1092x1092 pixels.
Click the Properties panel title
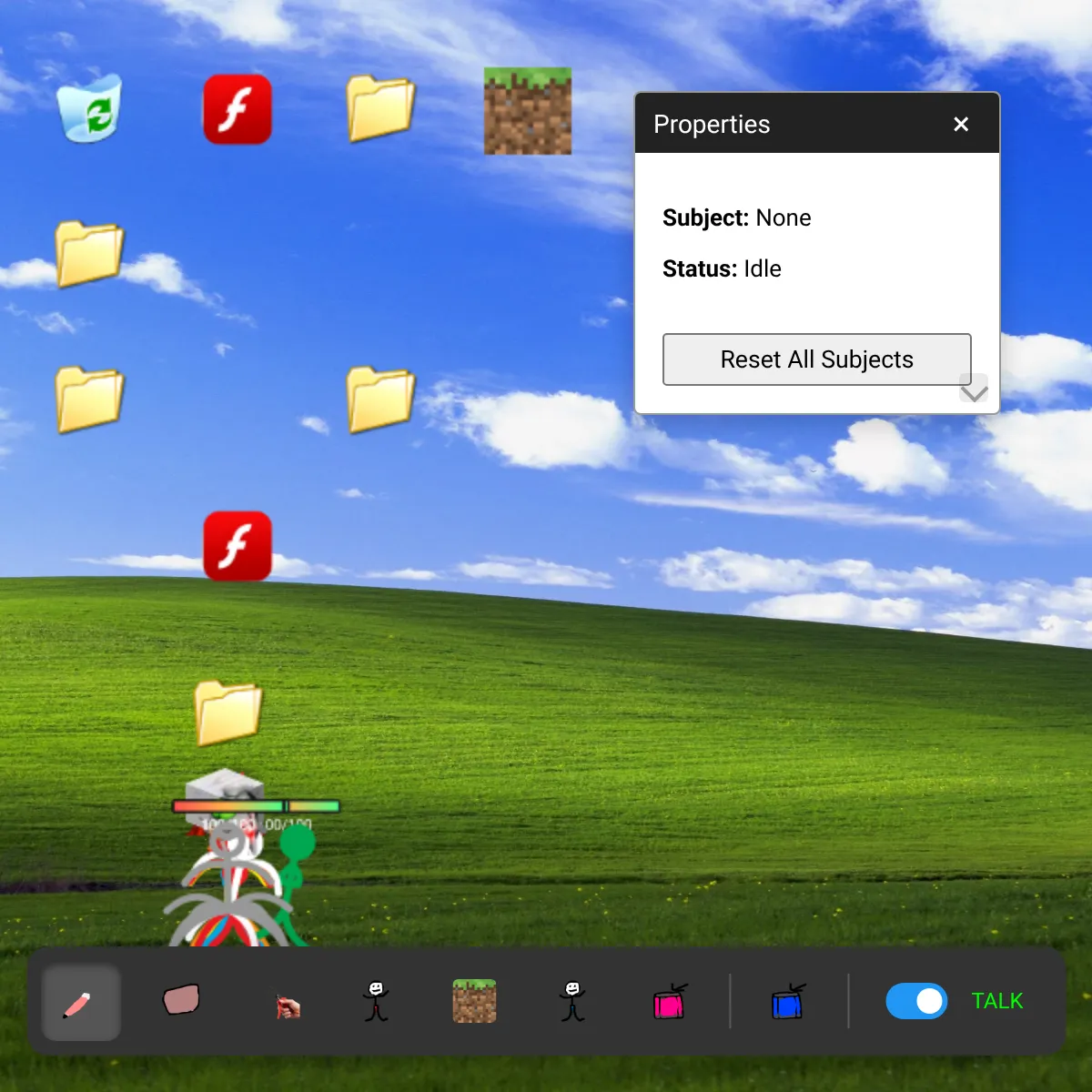[712, 124]
